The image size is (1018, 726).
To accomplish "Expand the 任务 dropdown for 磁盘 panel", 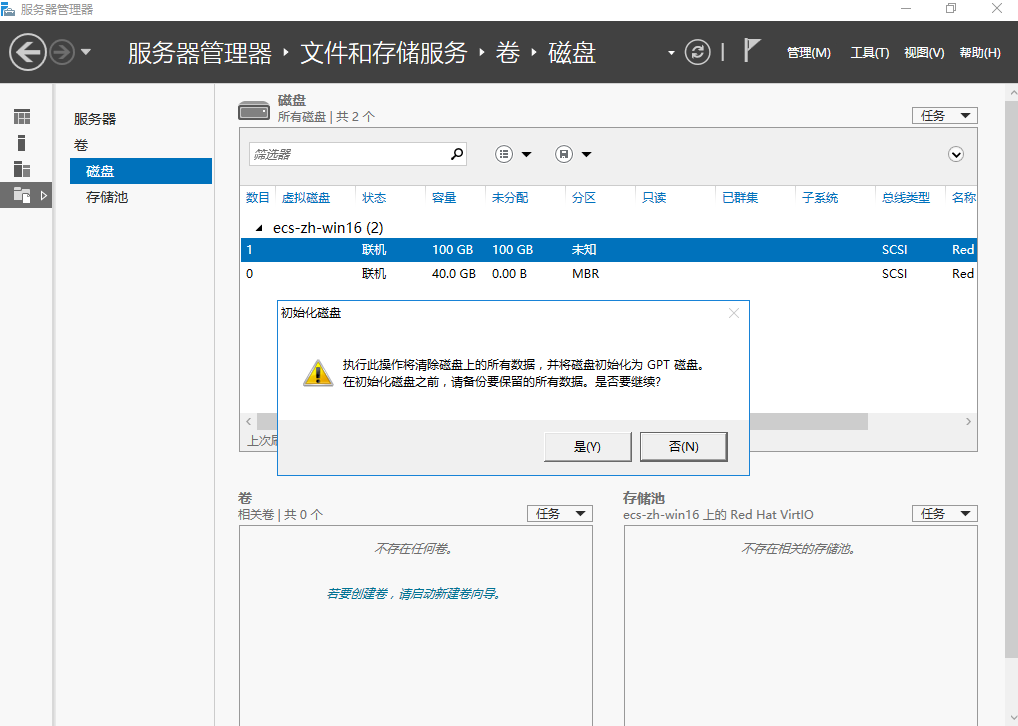I will [x=944, y=116].
